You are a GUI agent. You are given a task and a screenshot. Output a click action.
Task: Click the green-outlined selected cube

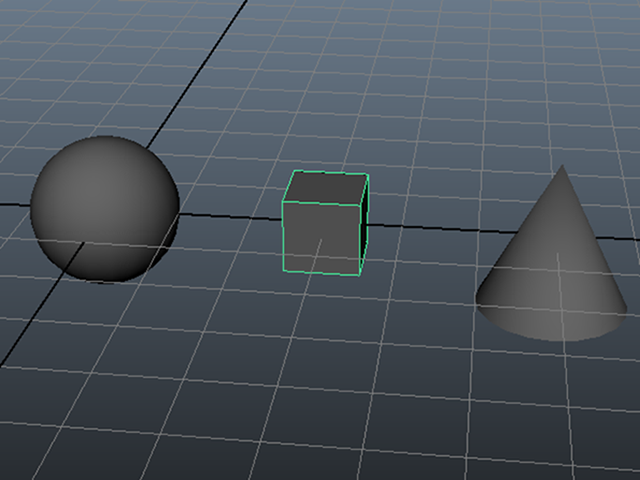pos(325,223)
